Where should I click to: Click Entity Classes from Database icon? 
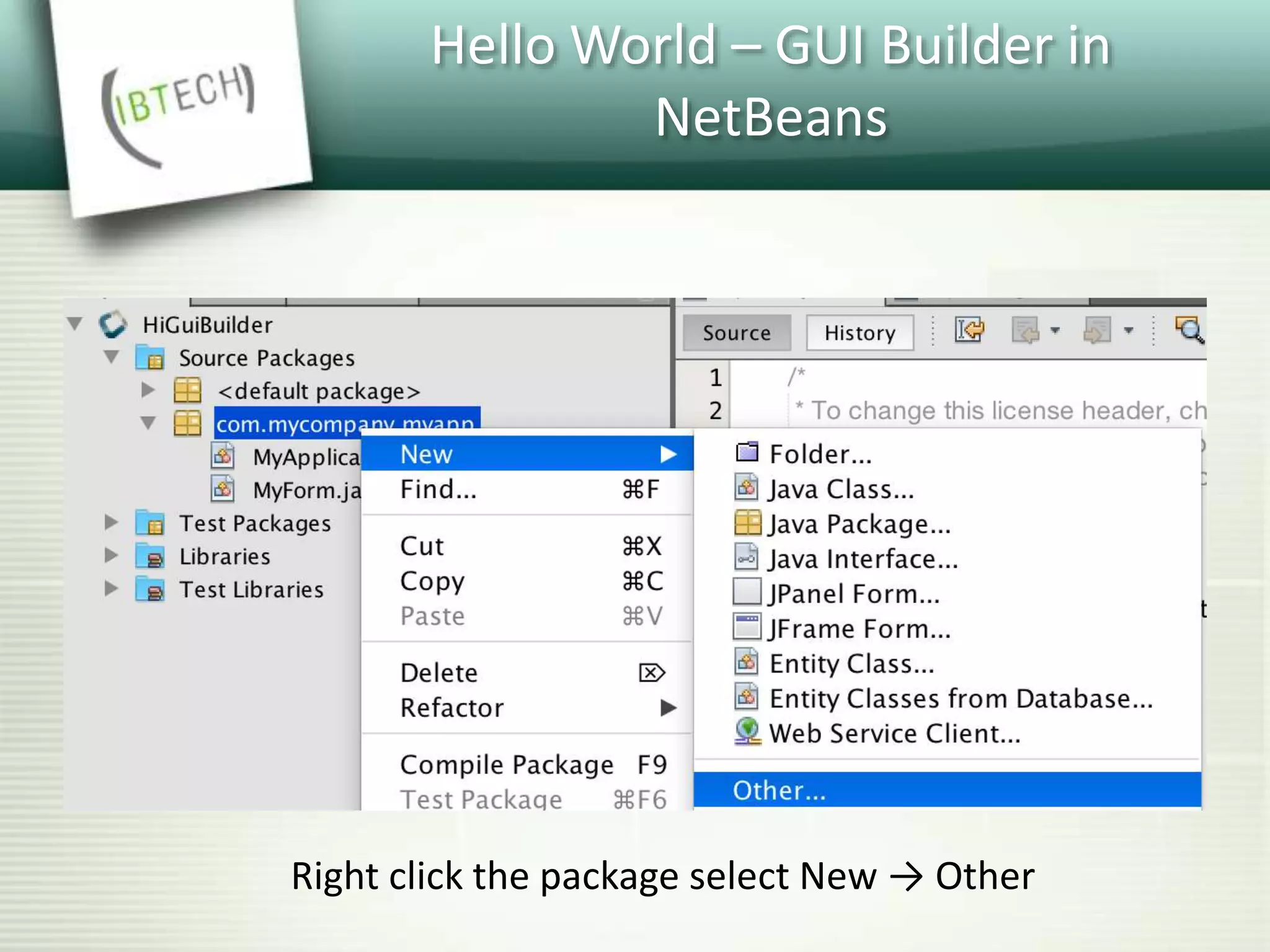[747, 697]
